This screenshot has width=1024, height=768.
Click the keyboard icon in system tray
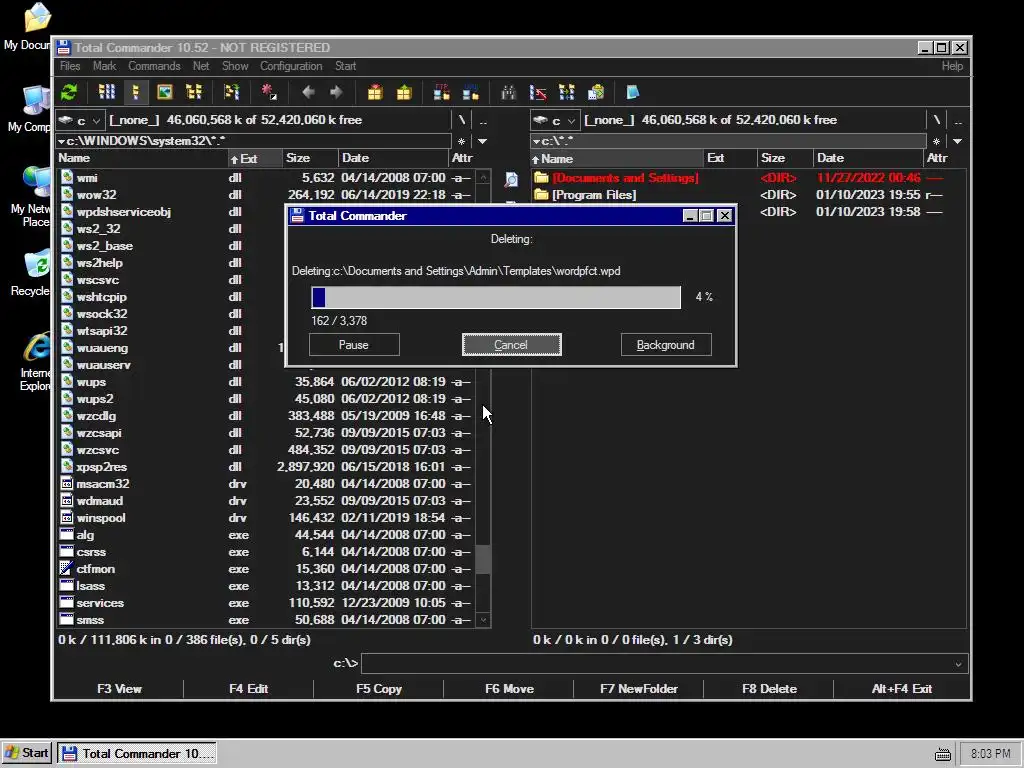tap(942, 754)
